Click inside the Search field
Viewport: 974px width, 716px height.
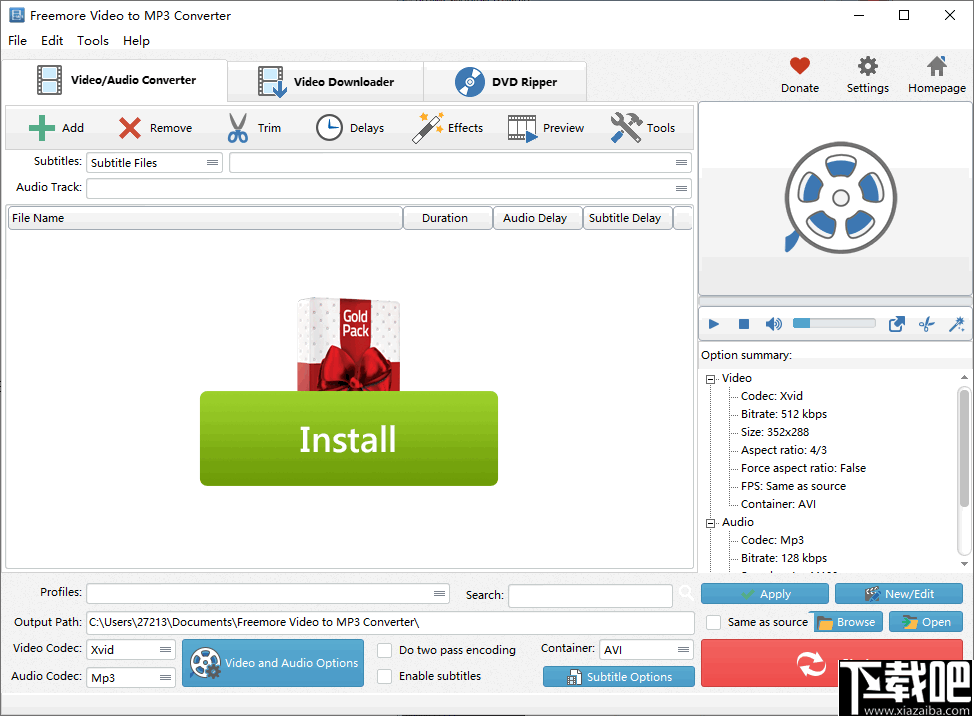[x=590, y=595]
